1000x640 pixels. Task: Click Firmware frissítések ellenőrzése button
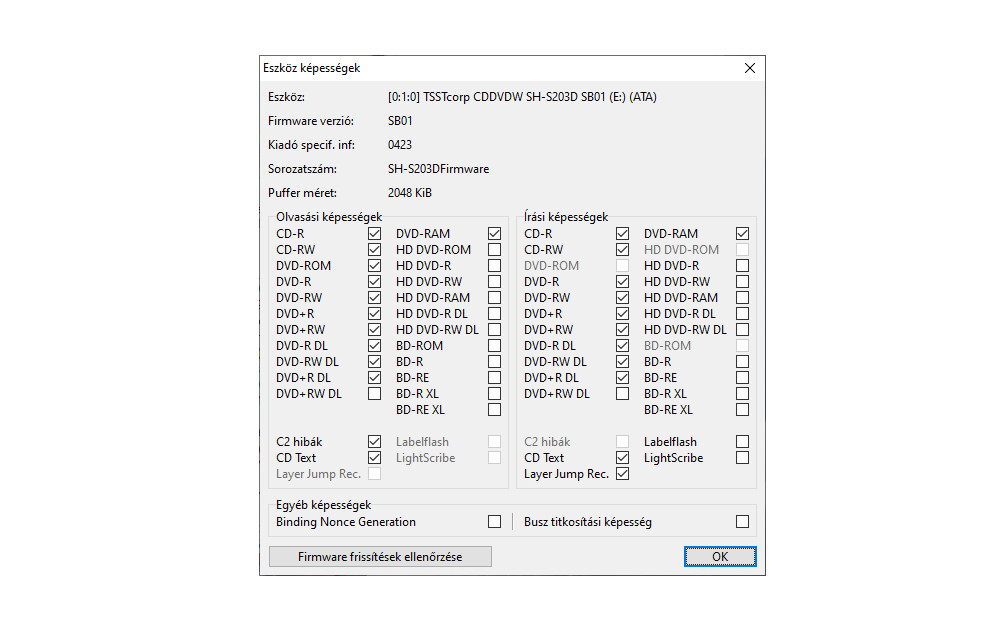click(x=380, y=557)
